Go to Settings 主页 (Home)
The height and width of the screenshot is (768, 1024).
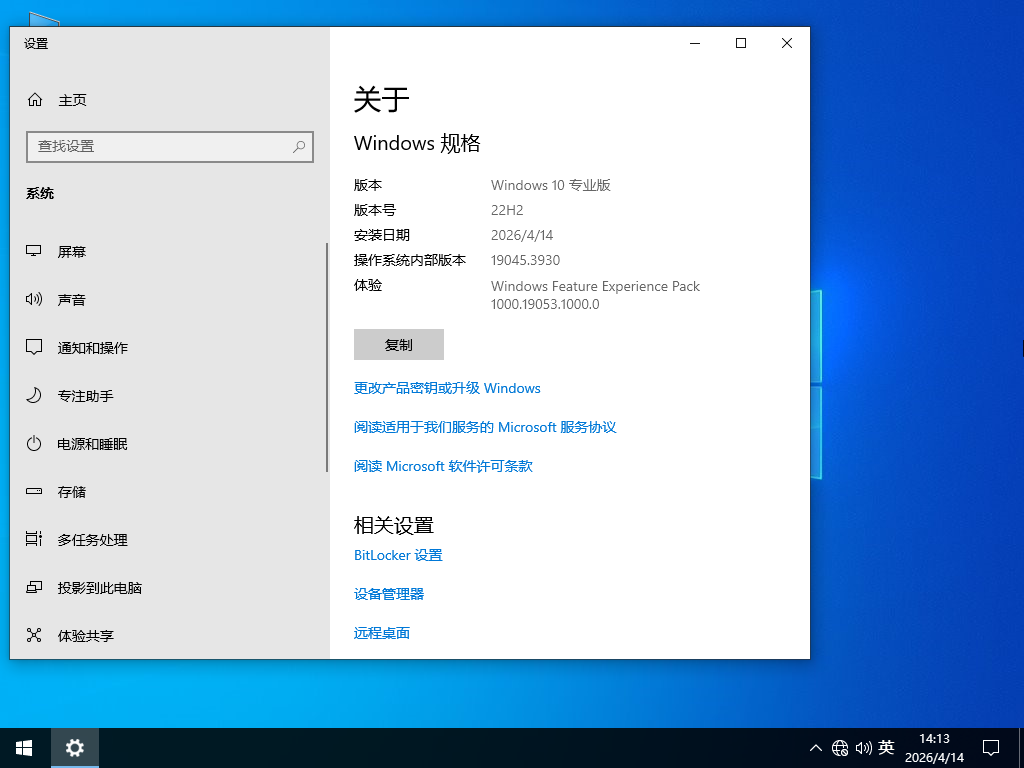point(70,100)
